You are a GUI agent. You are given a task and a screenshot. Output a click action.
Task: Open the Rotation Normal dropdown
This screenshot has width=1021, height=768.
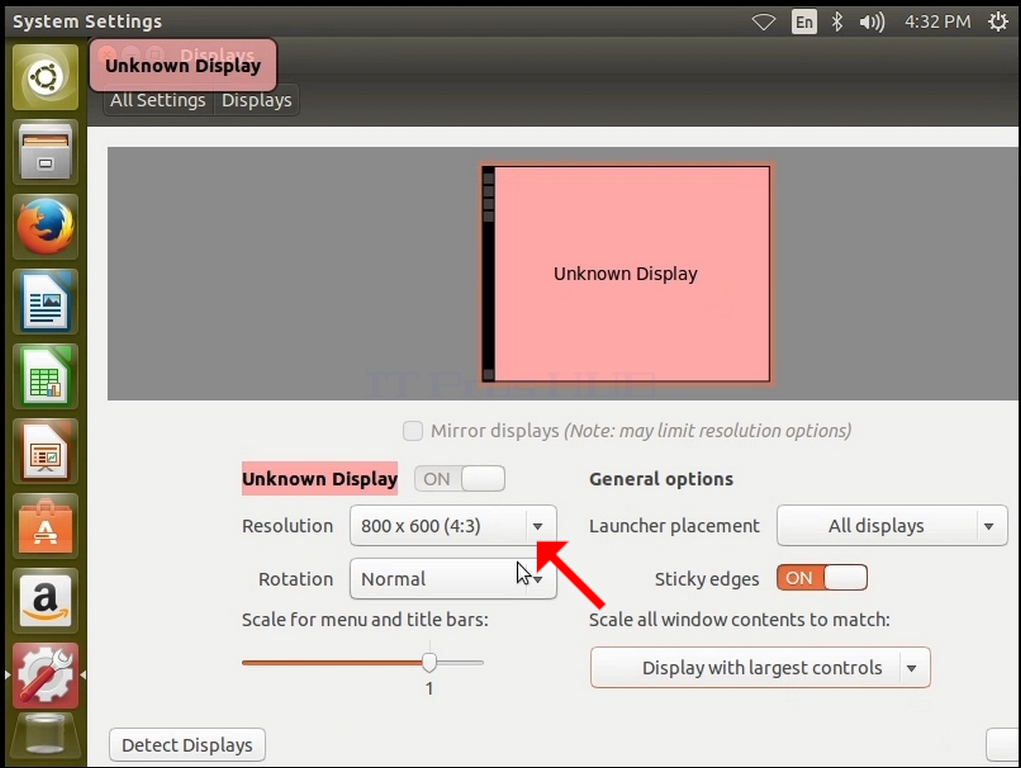(453, 578)
